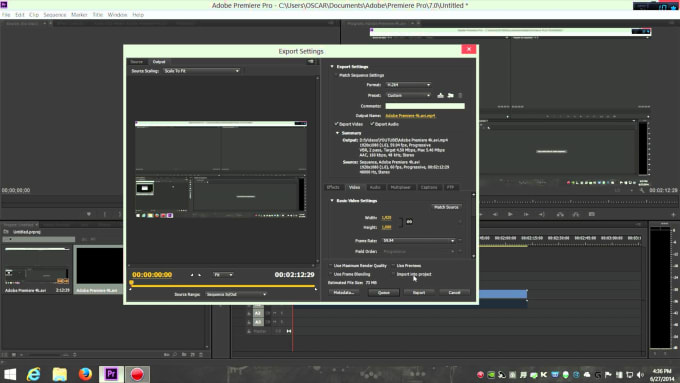This screenshot has width=680, height=383.
Task: Click the Comments input field
Action: pos(425,106)
